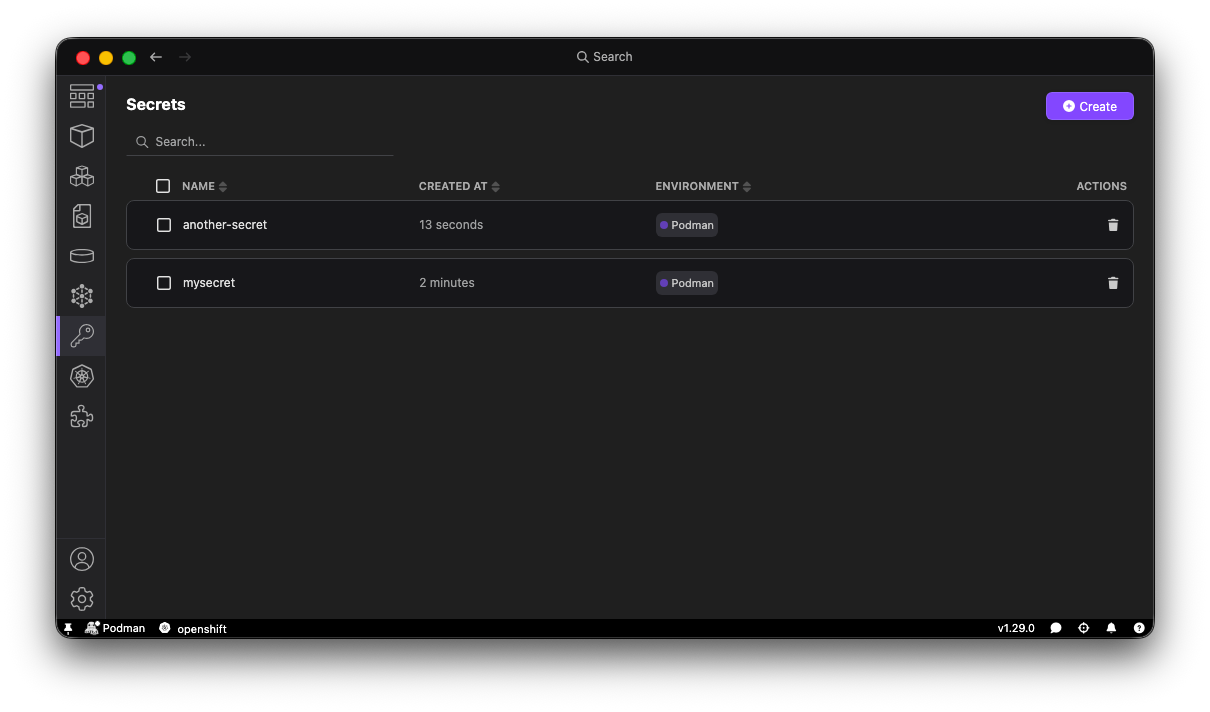
Task: Click openshift context in status bar
Action: point(193,628)
